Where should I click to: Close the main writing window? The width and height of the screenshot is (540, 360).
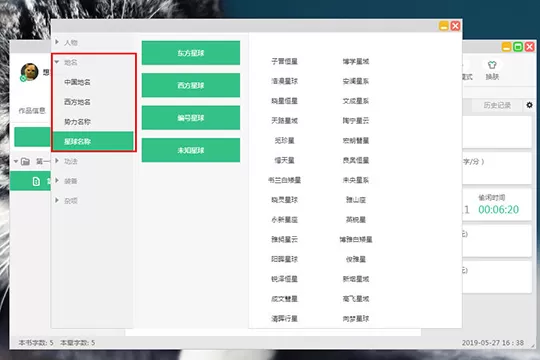530,47
